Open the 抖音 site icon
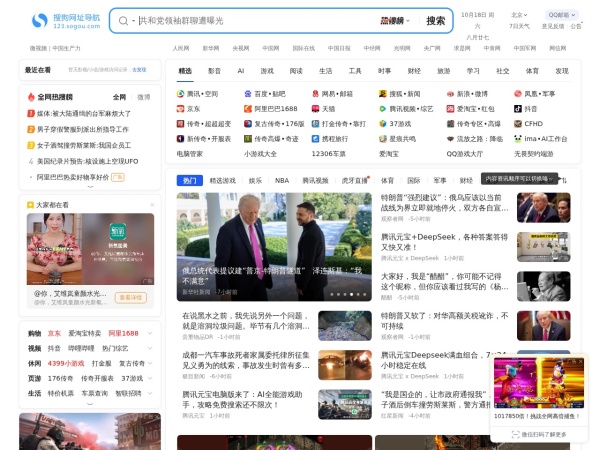The width and height of the screenshot is (600, 450). point(518,109)
